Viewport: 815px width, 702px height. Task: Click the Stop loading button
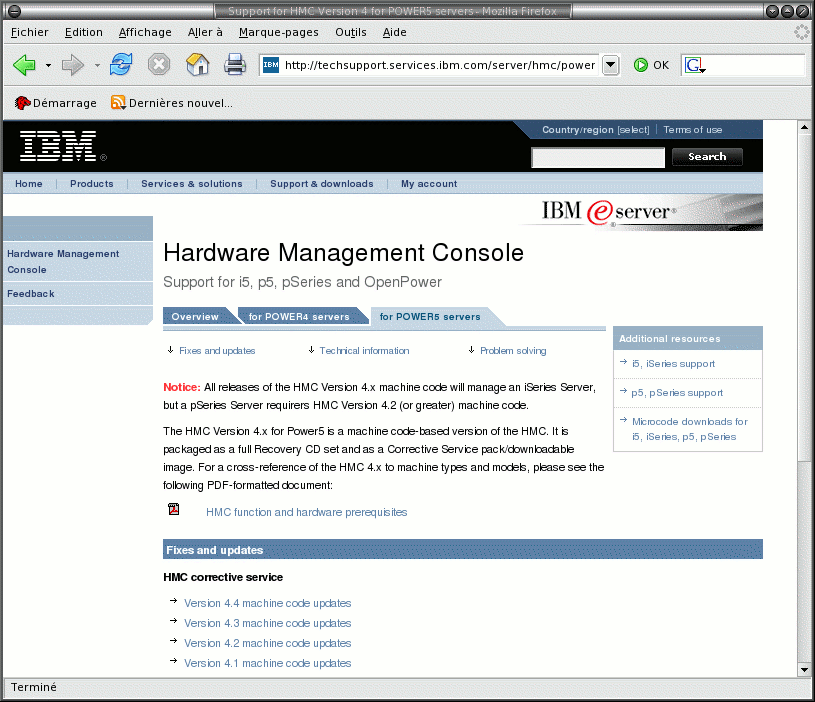[159, 65]
